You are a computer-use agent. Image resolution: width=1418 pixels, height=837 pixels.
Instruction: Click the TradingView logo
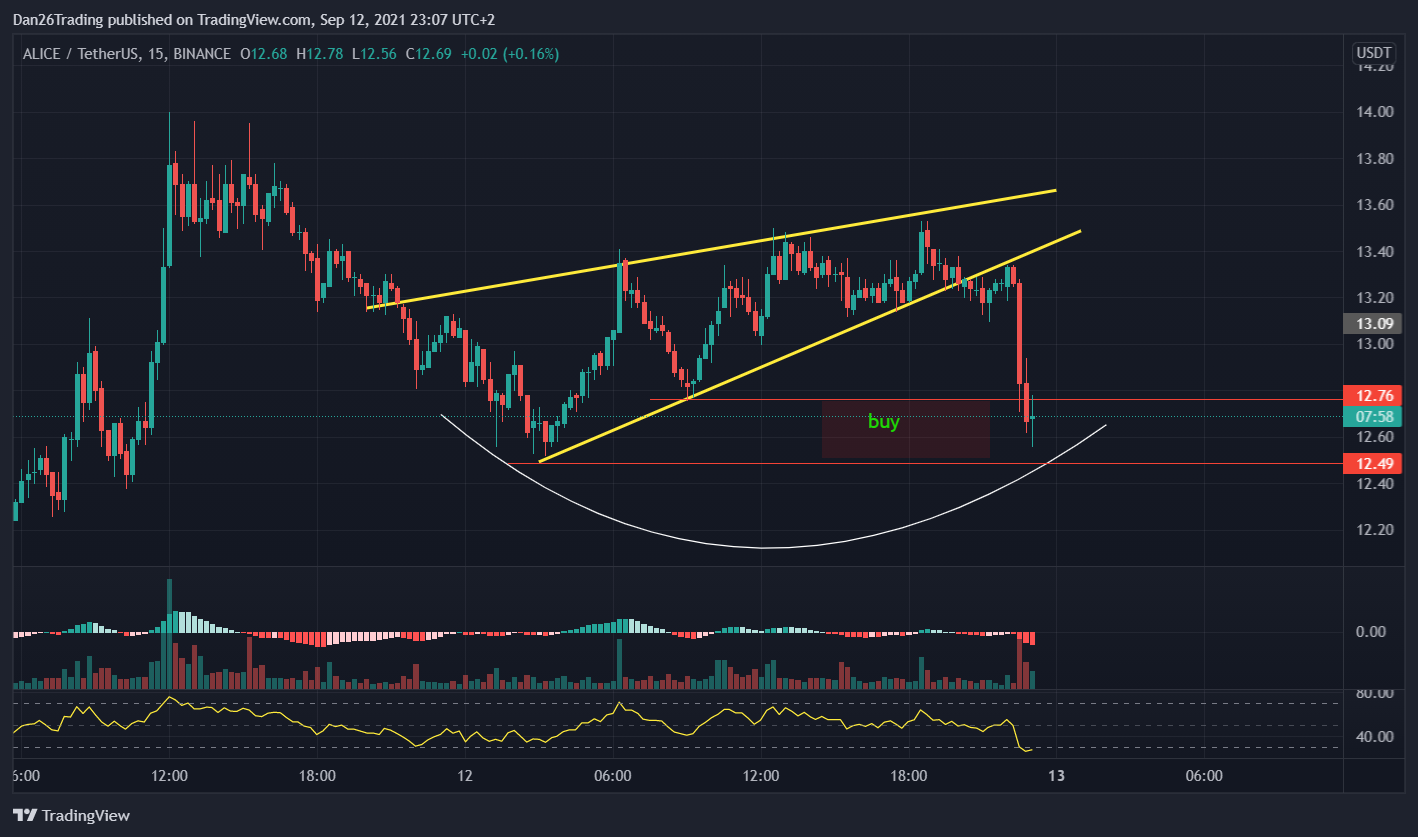coord(71,815)
